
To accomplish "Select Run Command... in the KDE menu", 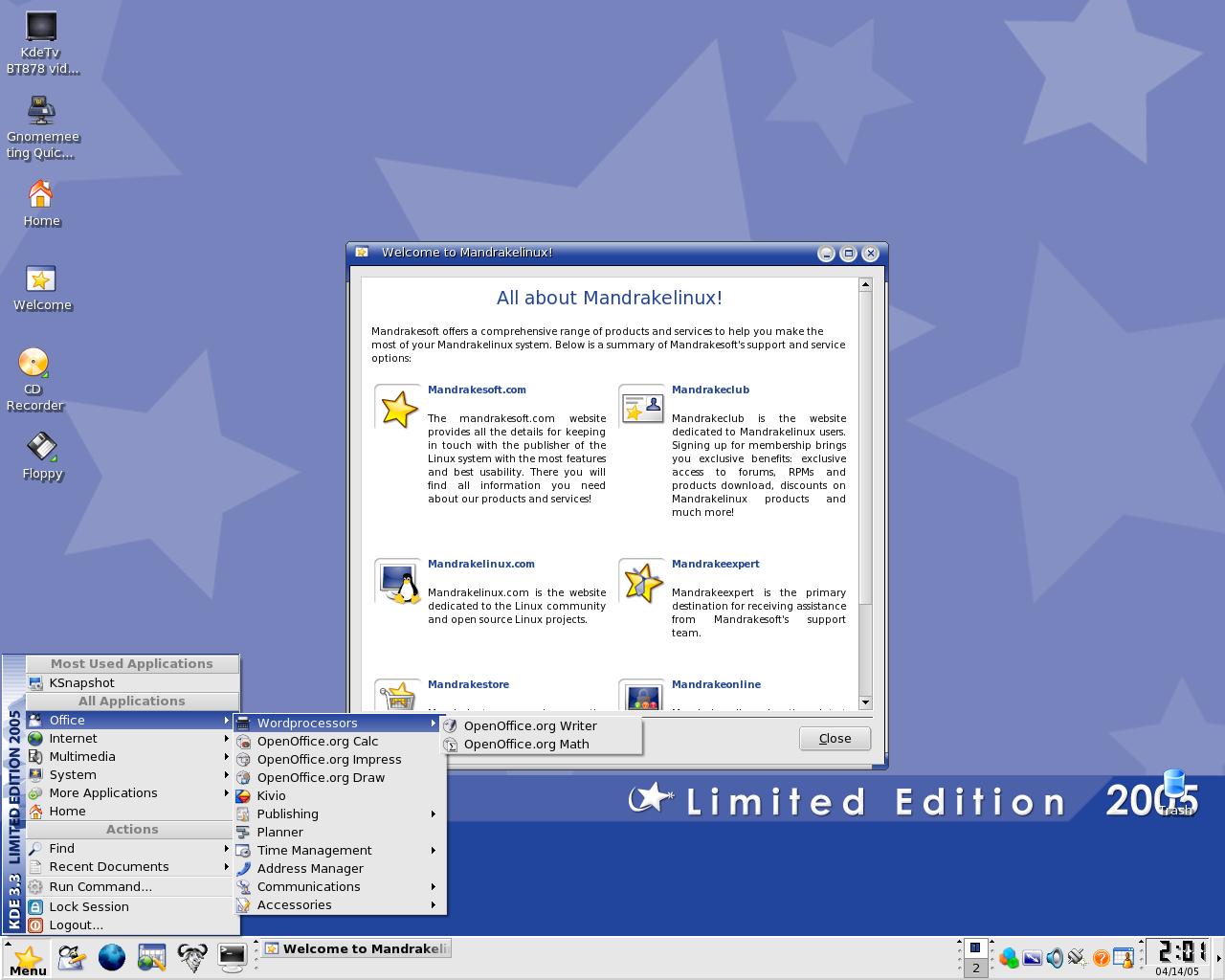I will coord(131,886).
